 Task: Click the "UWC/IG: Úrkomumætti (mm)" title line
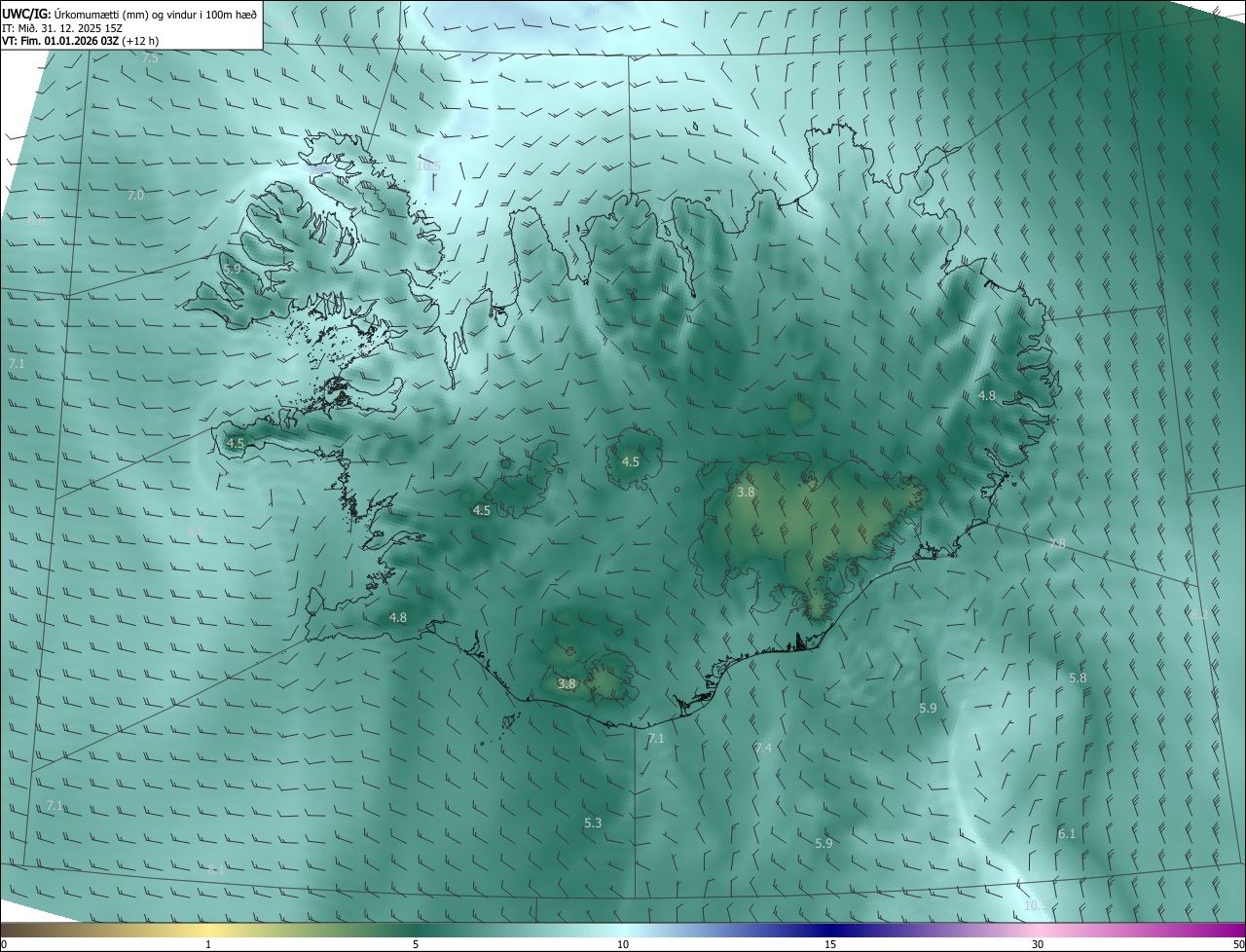click(x=129, y=13)
